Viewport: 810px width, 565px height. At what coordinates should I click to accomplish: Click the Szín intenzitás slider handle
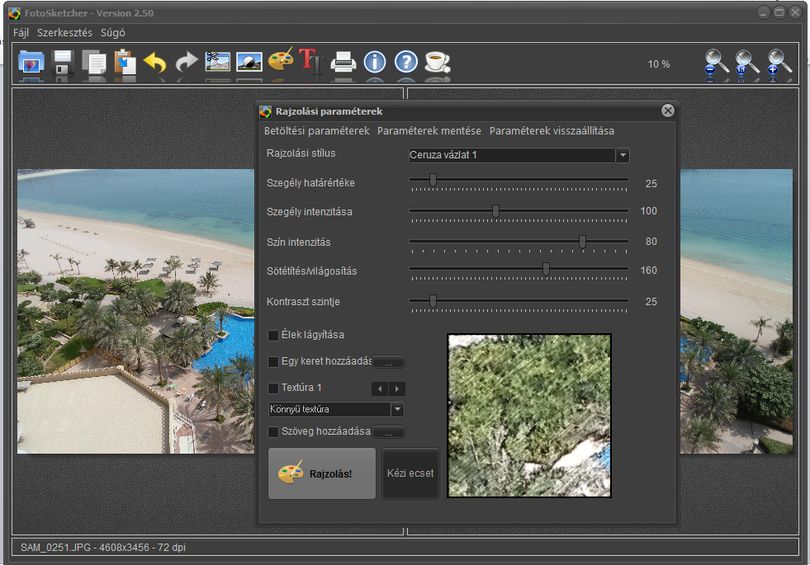[582, 241]
